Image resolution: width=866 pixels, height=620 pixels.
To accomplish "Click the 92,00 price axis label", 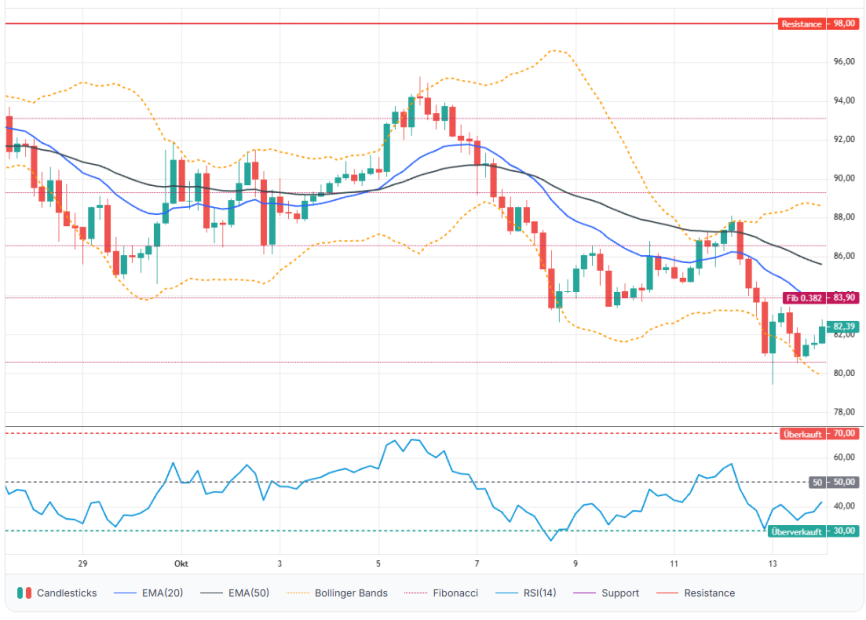I will coord(844,140).
